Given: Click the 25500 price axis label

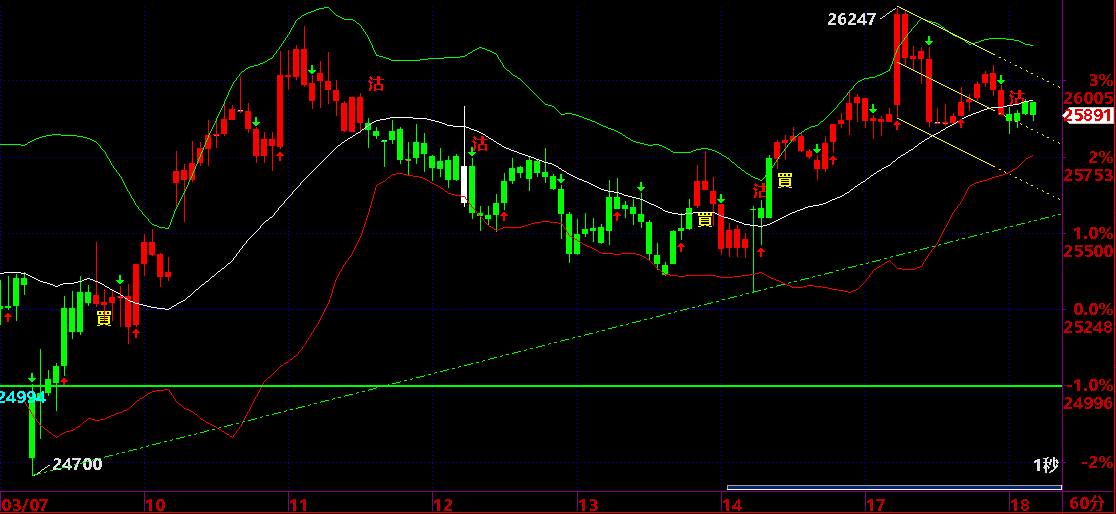Looking at the screenshot, I should [x=1088, y=251].
